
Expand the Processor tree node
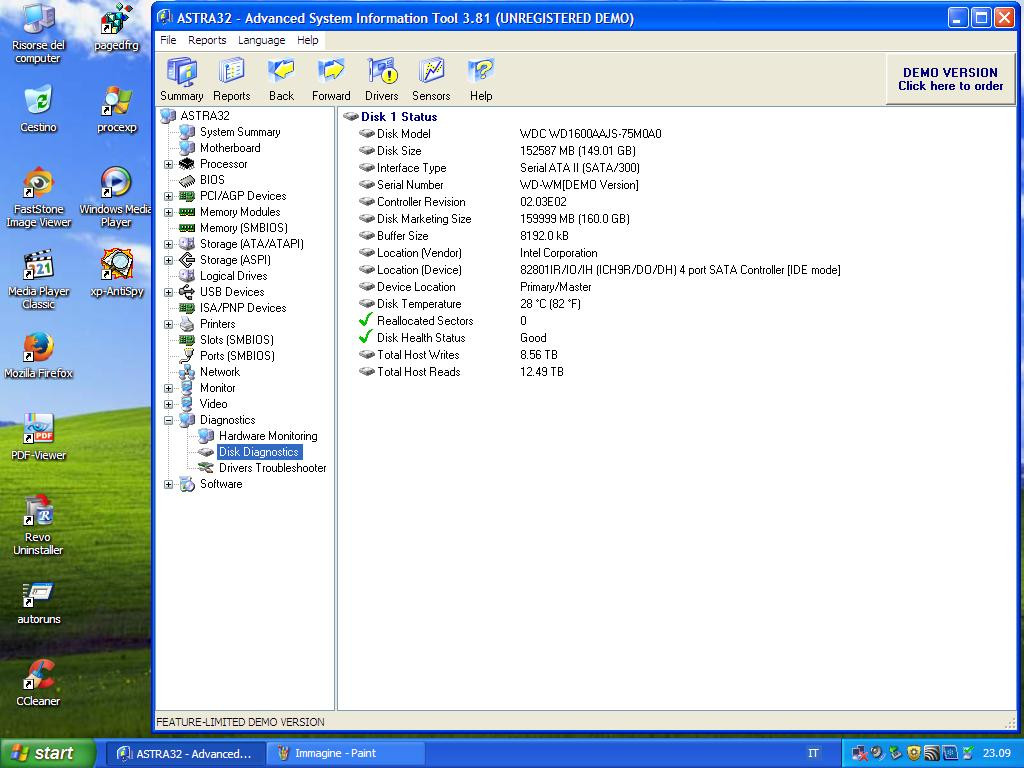tap(169, 164)
